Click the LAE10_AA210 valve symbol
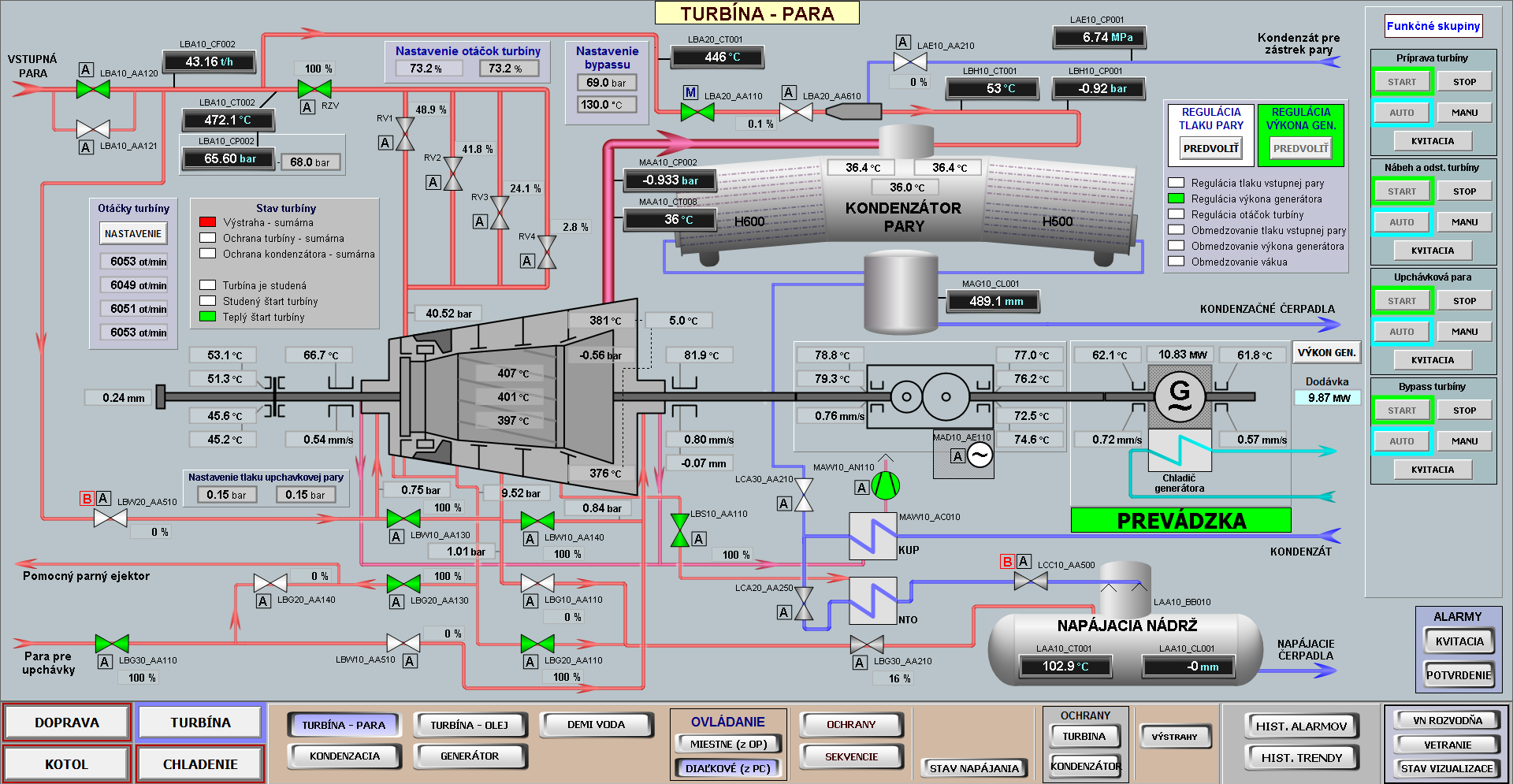Image resolution: width=1513 pixels, height=784 pixels. coord(910,61)
